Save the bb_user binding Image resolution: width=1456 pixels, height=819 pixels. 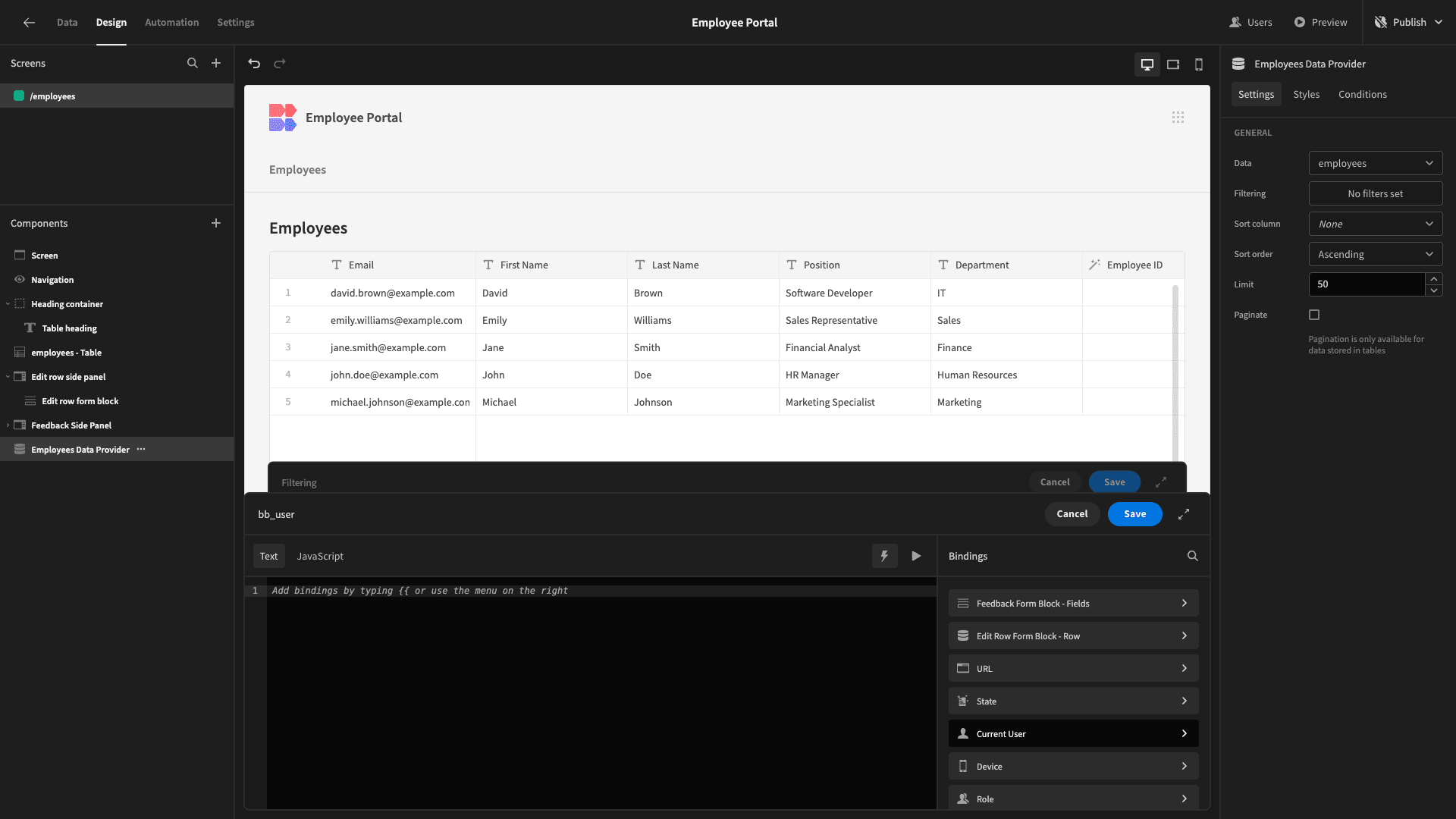1134,514
